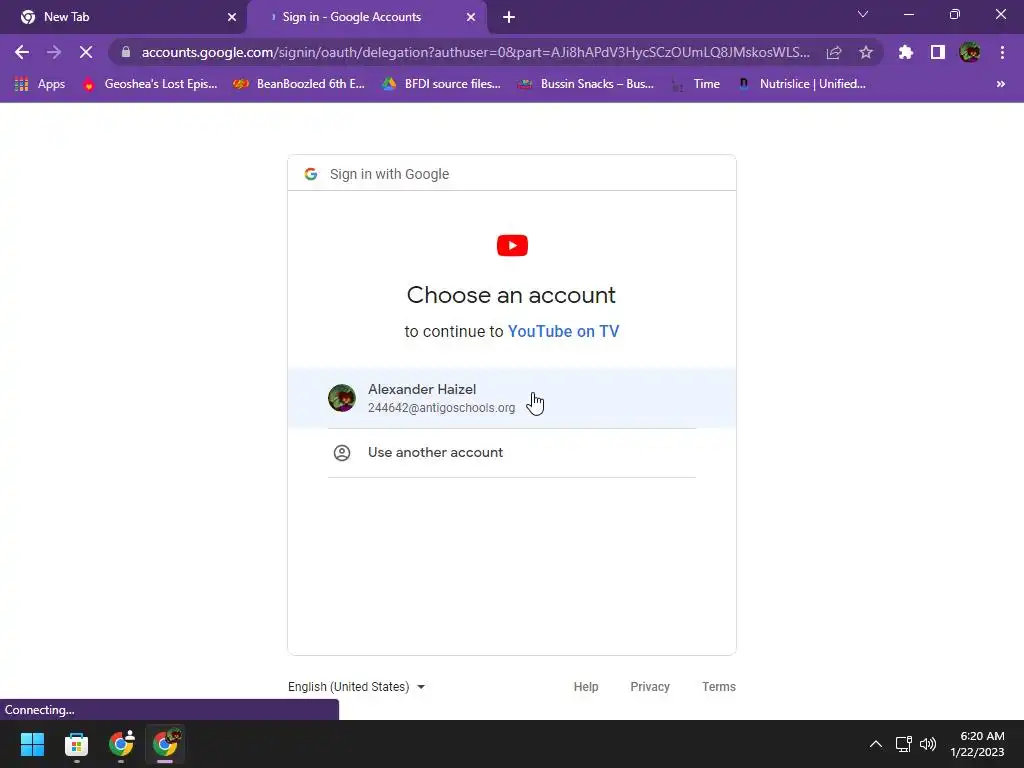Open Microsoft Store from the taskbar
Viewport: 1024px width, 768px height.
76,744
